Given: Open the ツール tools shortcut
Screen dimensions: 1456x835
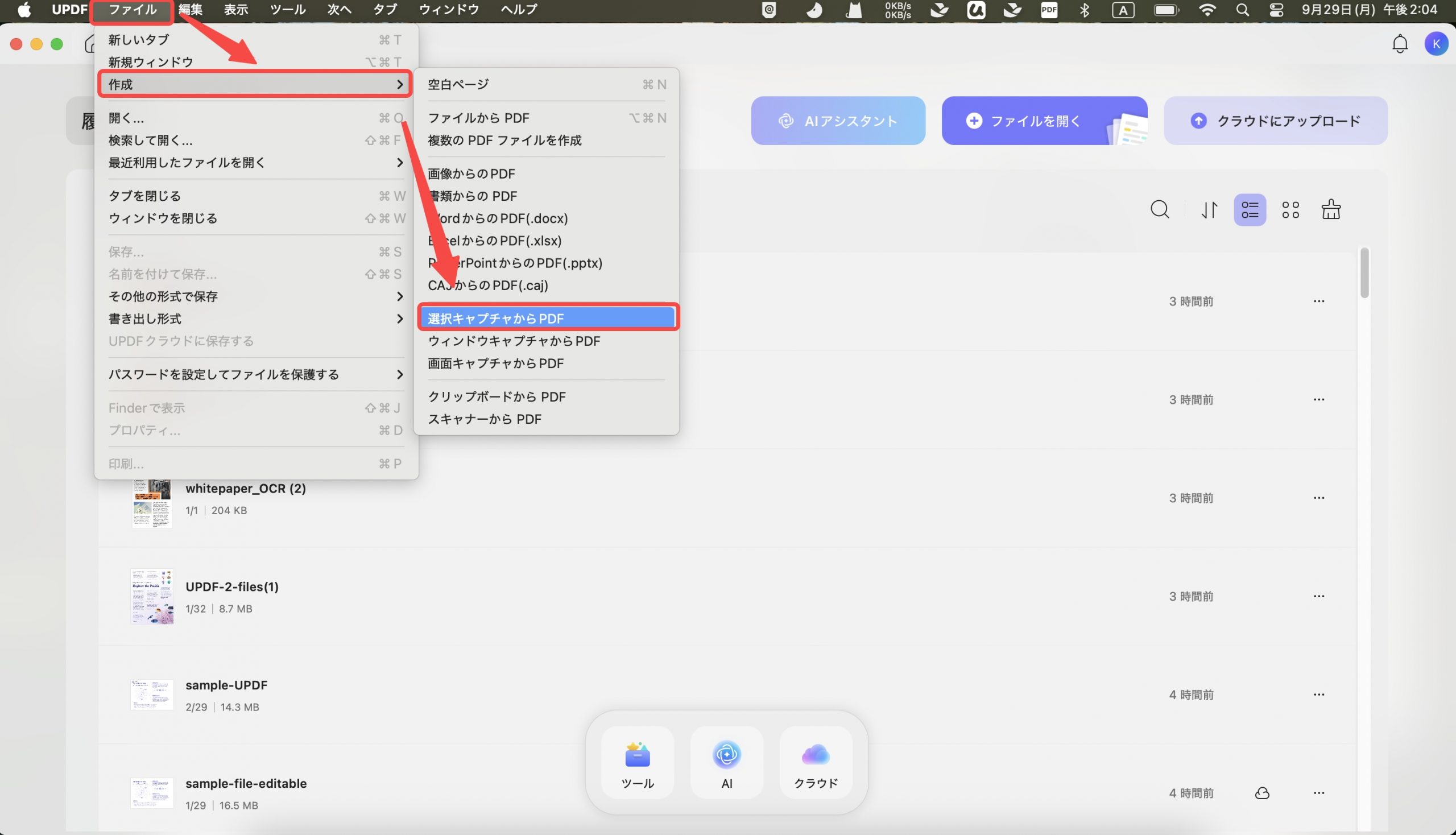Looking at the screenshot, I should click(637, 763).
